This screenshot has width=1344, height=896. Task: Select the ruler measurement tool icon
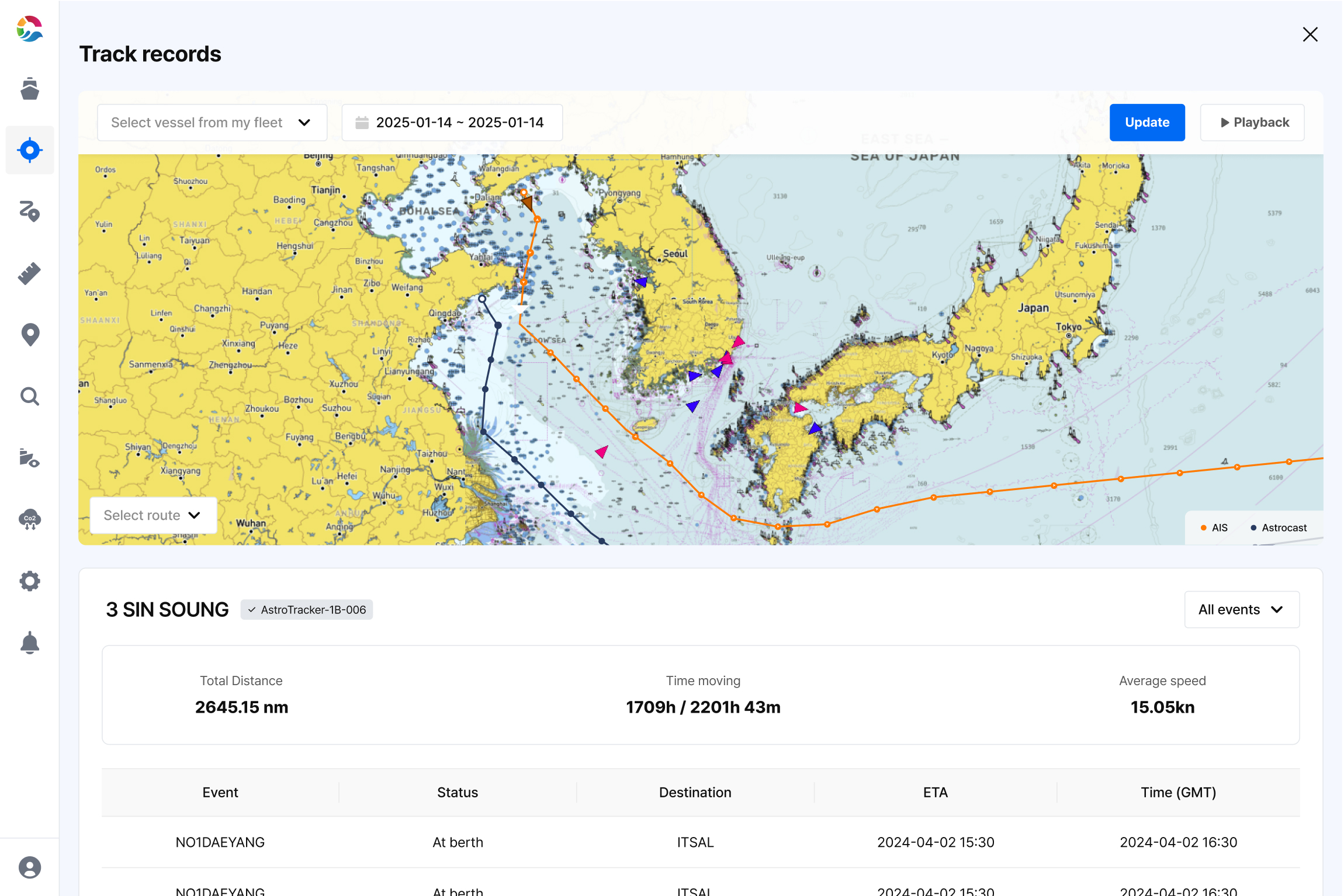coord(29,273)
